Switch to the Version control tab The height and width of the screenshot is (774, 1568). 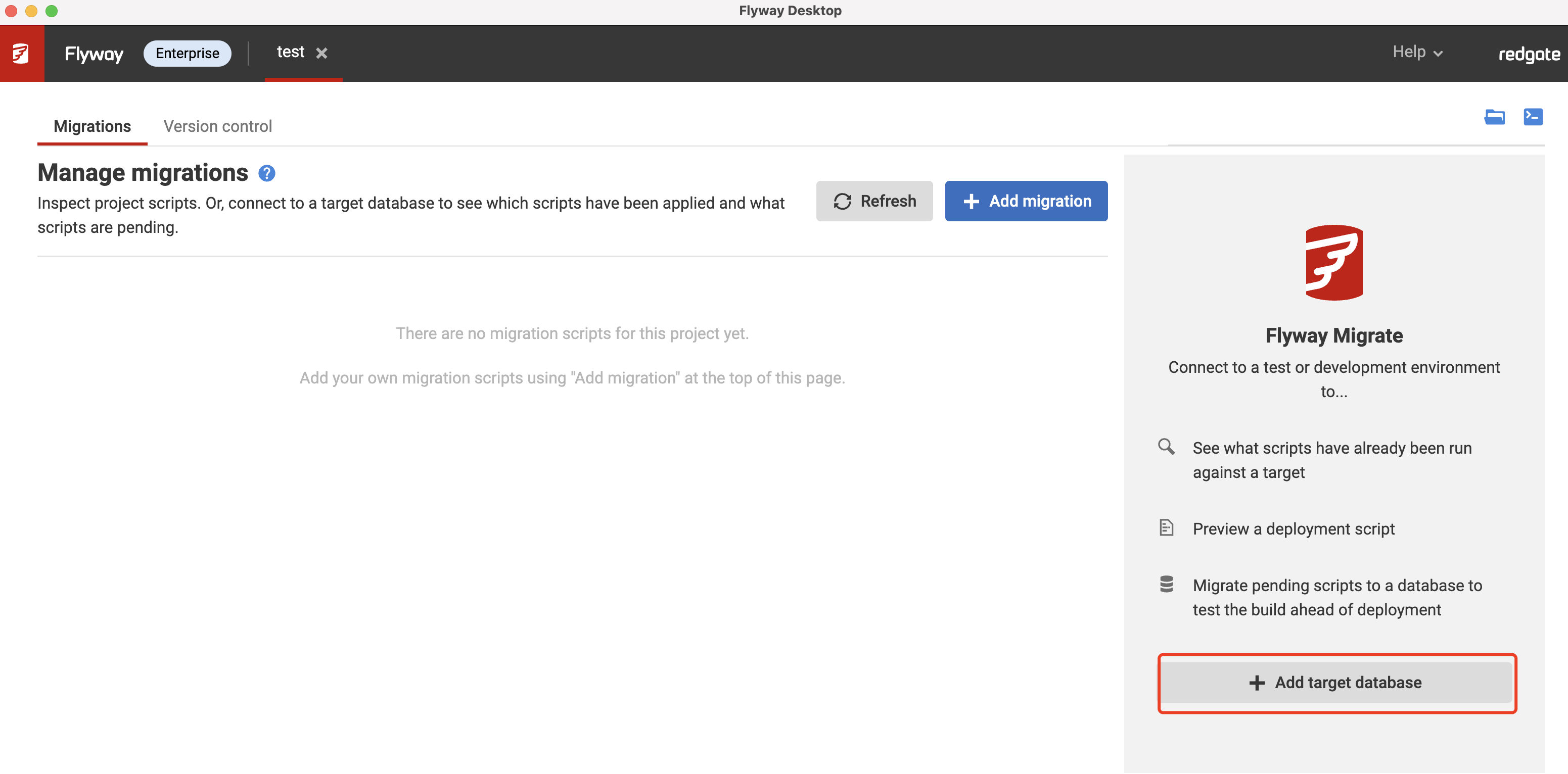(217, 127)
